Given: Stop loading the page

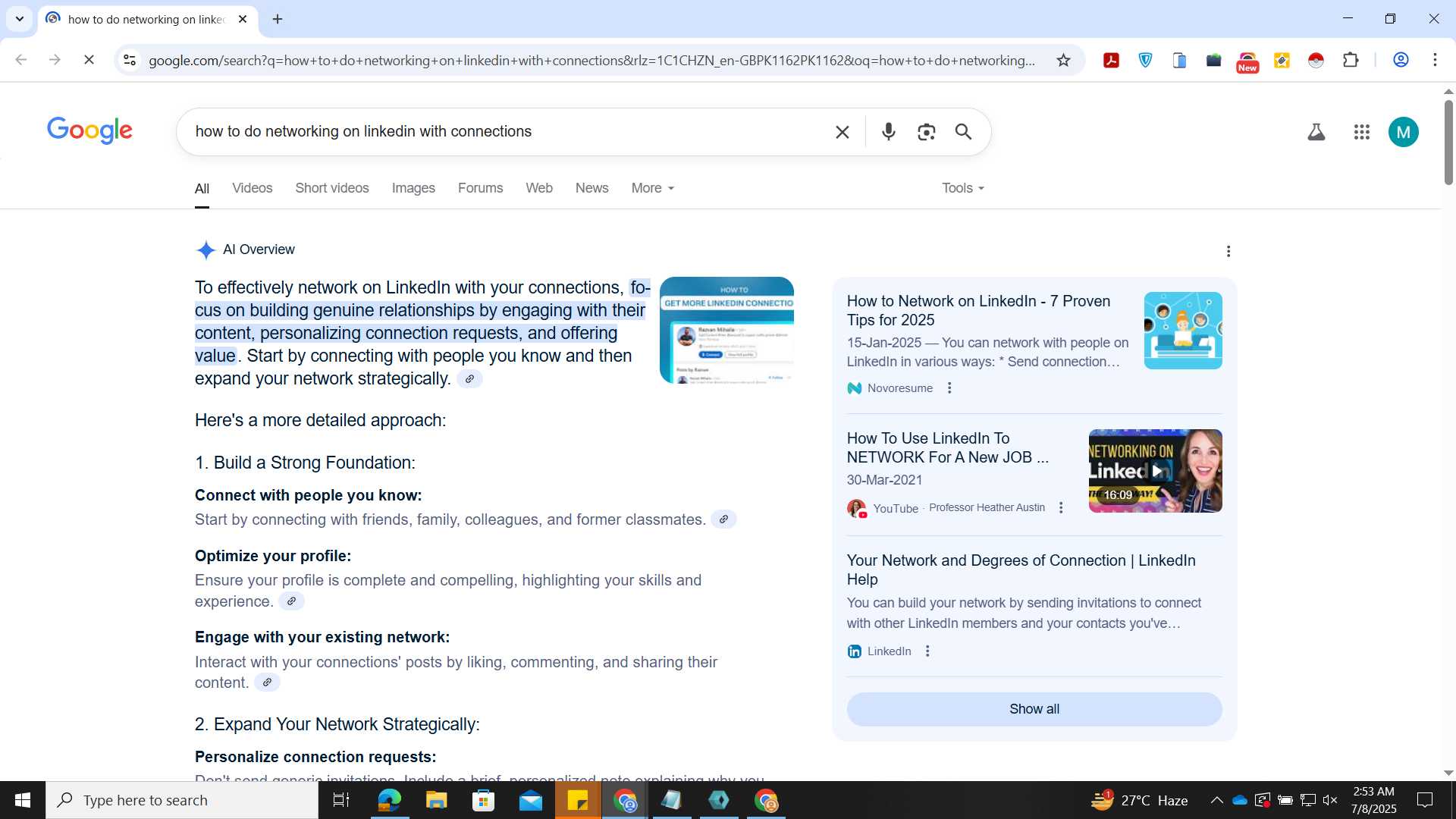Looking at the screenshot, I should [x=89, y=59].
